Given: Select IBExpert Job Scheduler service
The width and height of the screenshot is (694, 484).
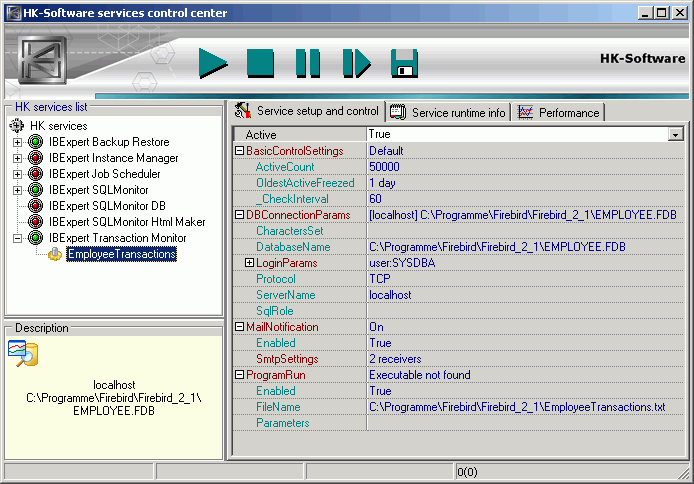Looking at the screenshot, I should [104, 174].
